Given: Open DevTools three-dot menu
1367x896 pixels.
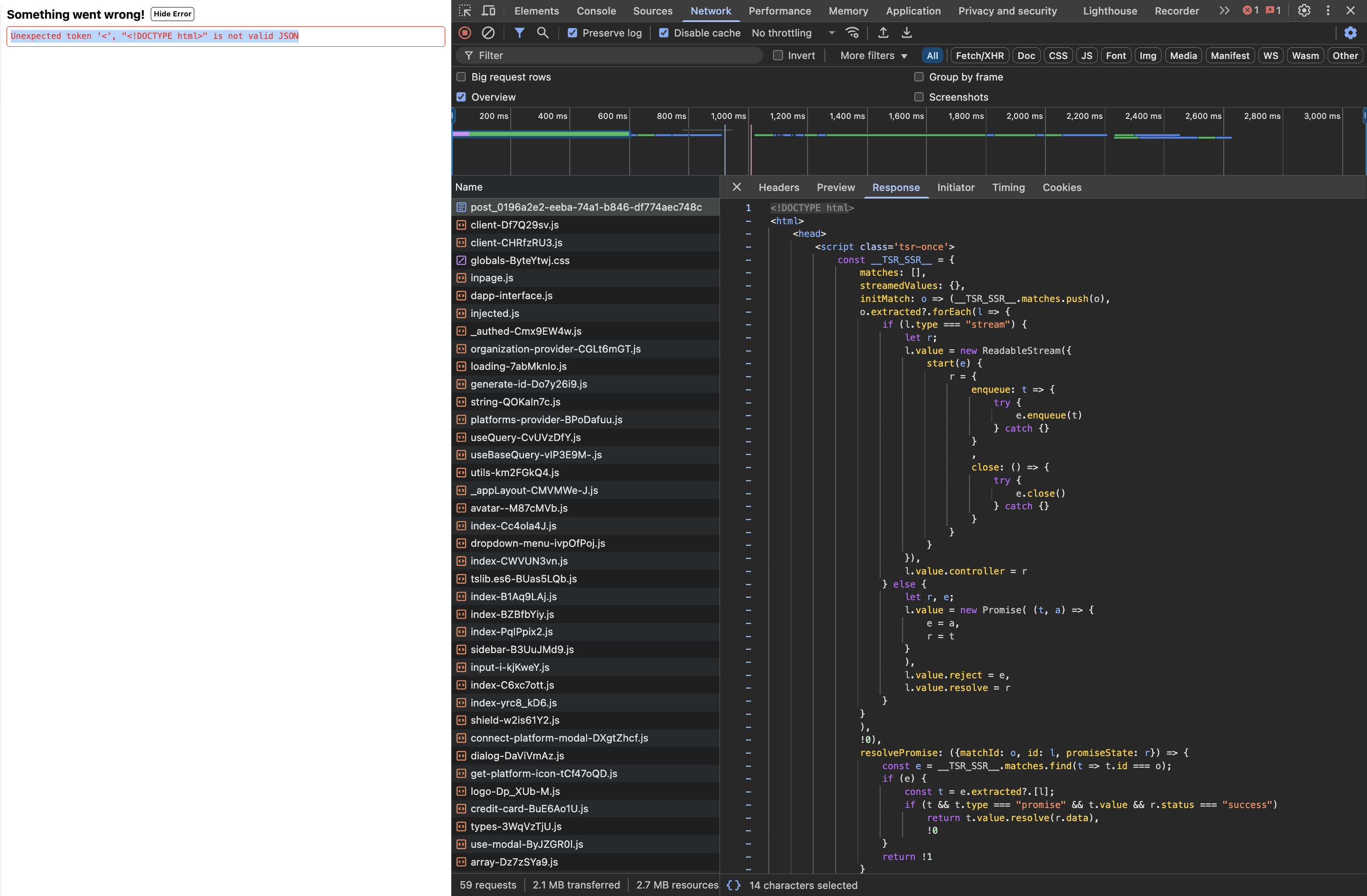Looking at the screenshot, I should coord(1328,10).
